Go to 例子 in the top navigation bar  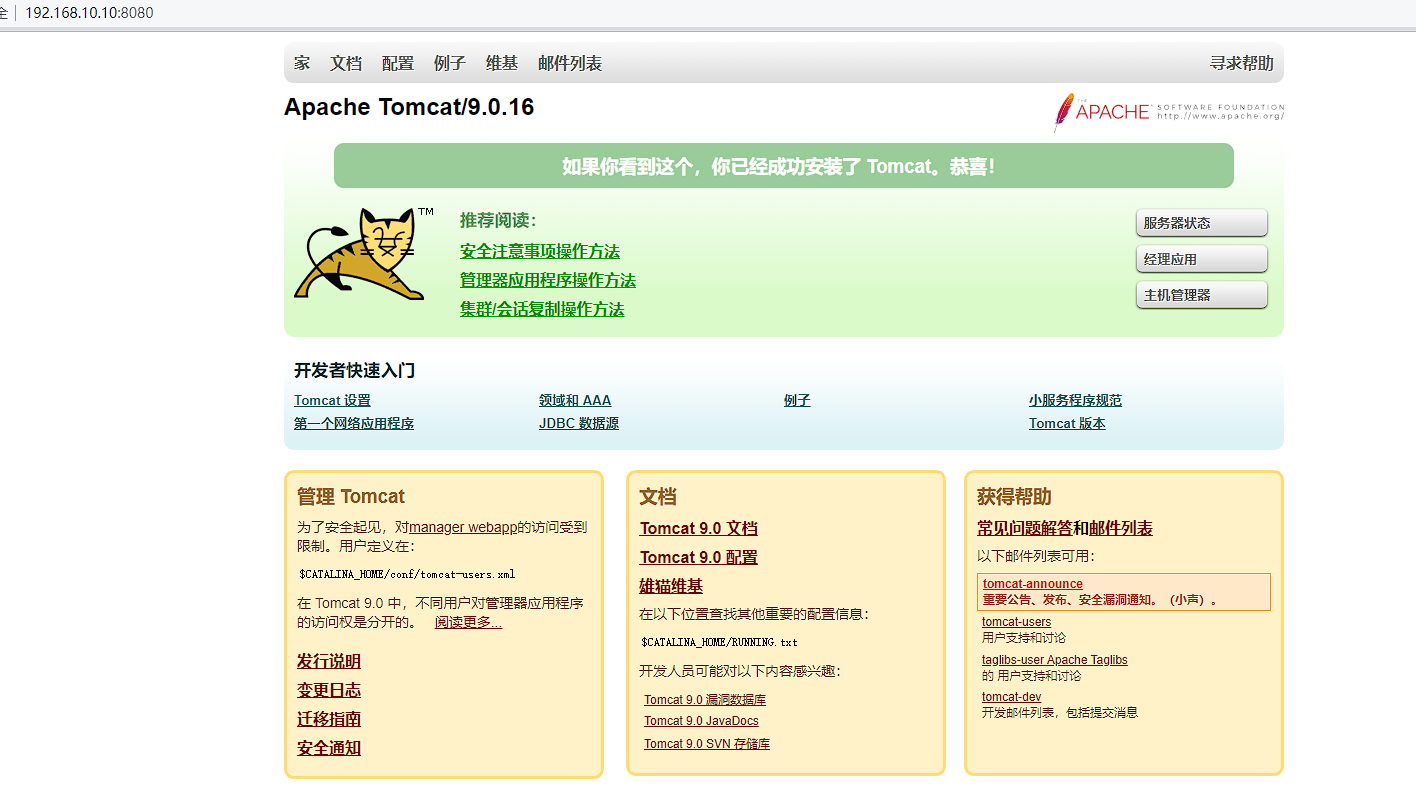[450, 63]
